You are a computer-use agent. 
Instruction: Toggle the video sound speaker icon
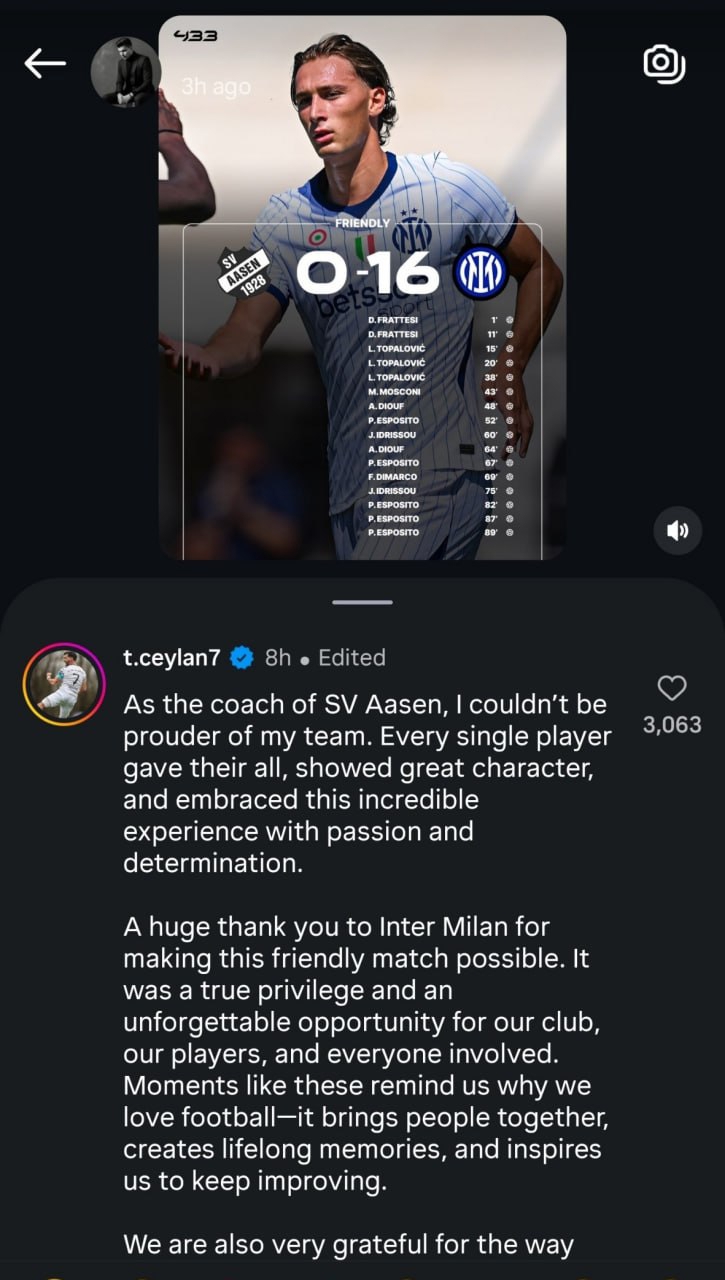[x=678, y=531]
